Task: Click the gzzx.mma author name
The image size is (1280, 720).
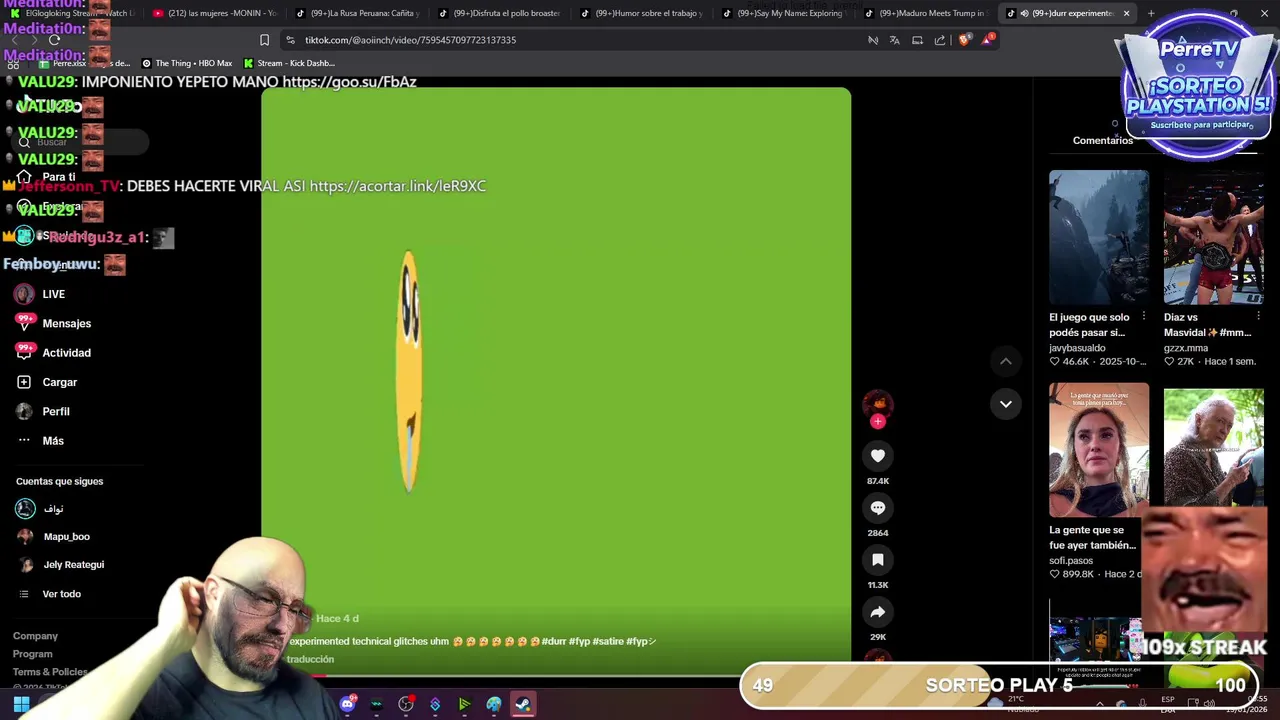Action: point(1186,348)
